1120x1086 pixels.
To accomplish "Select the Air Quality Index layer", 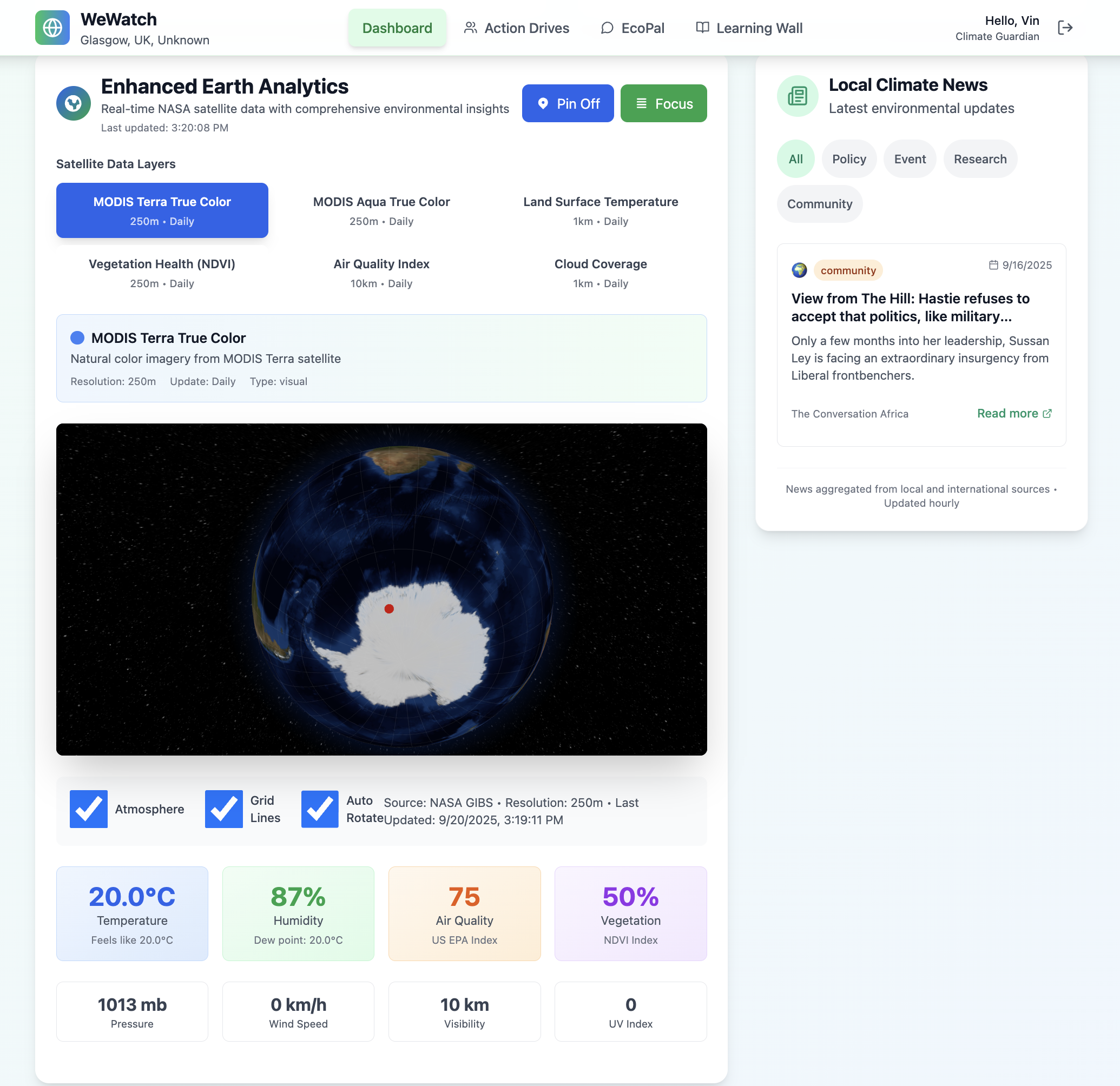I will [381, 273].
